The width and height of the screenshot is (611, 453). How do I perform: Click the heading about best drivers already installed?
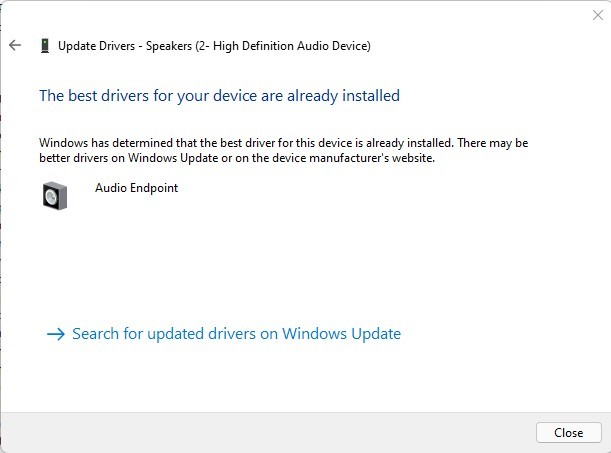(x=219, y=96)
